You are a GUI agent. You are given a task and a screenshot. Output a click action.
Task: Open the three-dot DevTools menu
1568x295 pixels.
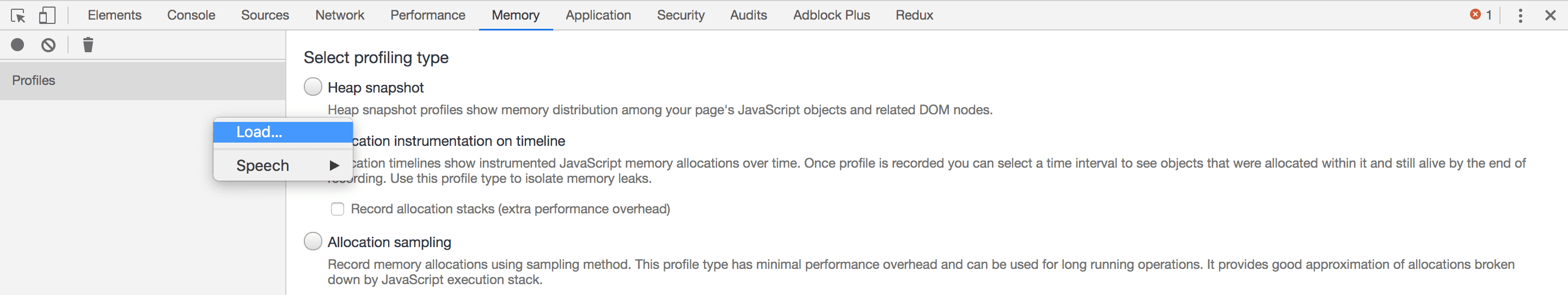[1520, 15]
